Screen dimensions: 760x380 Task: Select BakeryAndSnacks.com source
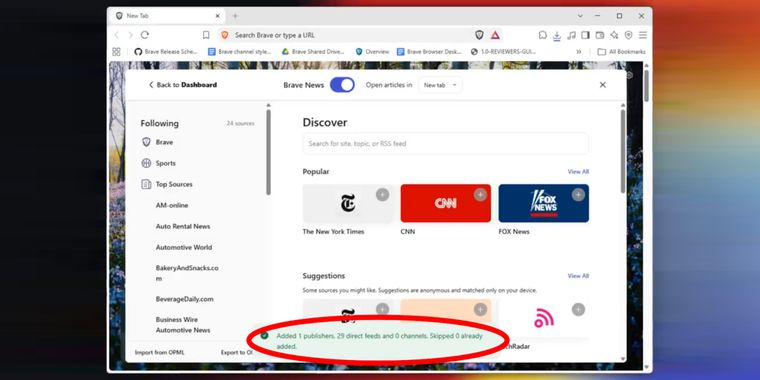[187, 273]
